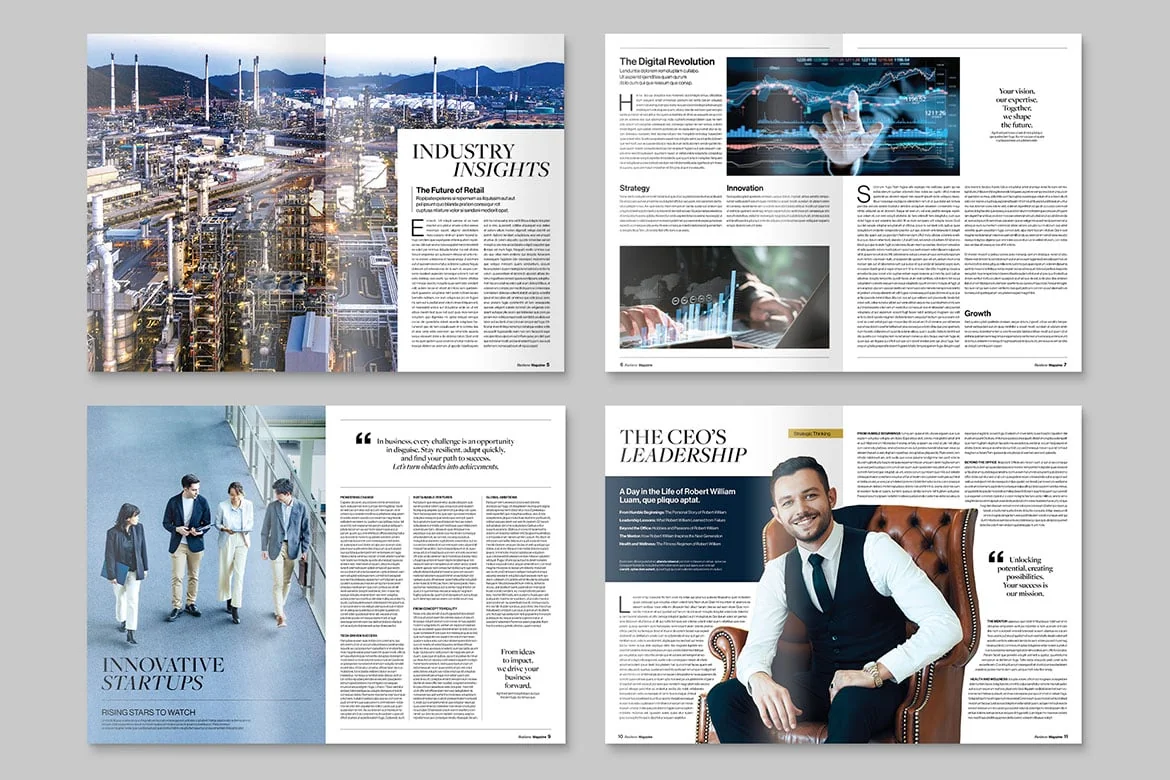Click the drop cap 'S' on page 7
The image size is (1170, 780).
click(x=863, y=194)
